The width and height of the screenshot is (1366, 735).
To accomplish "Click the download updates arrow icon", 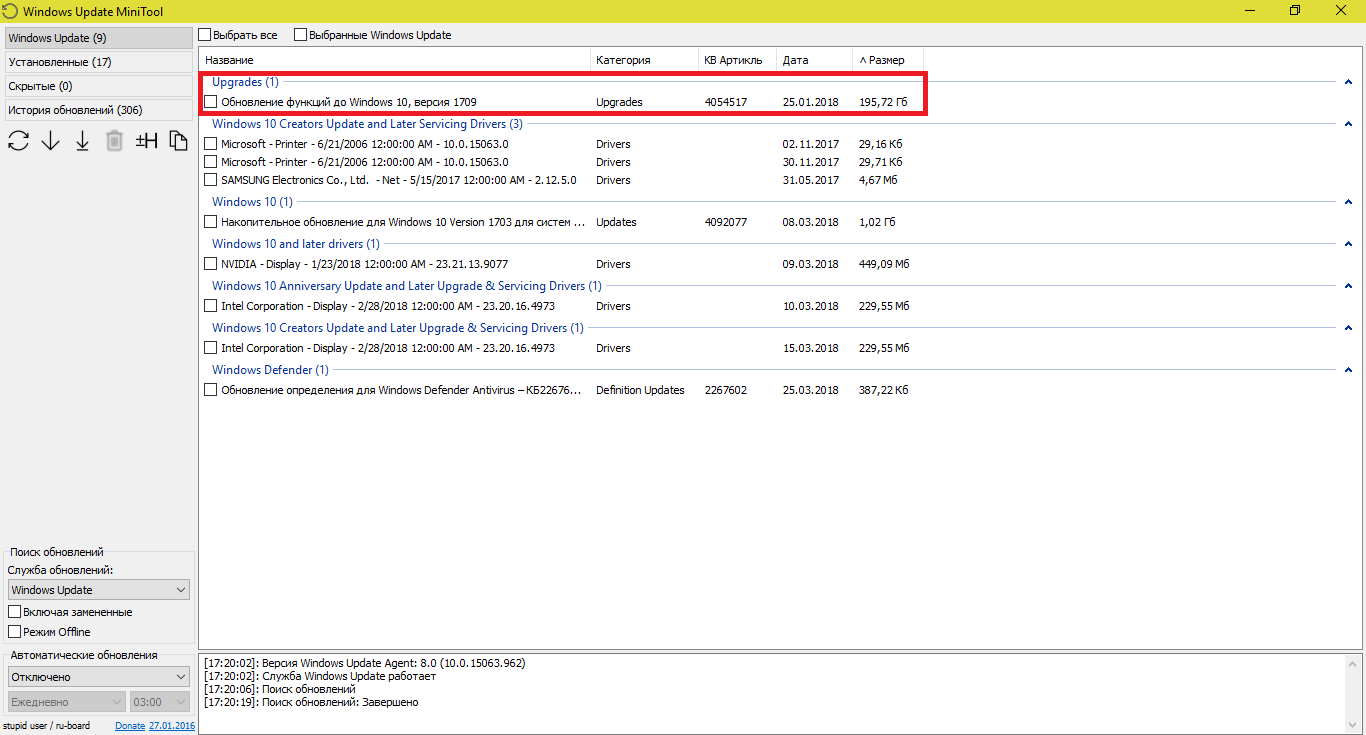I will click(51, 141).
